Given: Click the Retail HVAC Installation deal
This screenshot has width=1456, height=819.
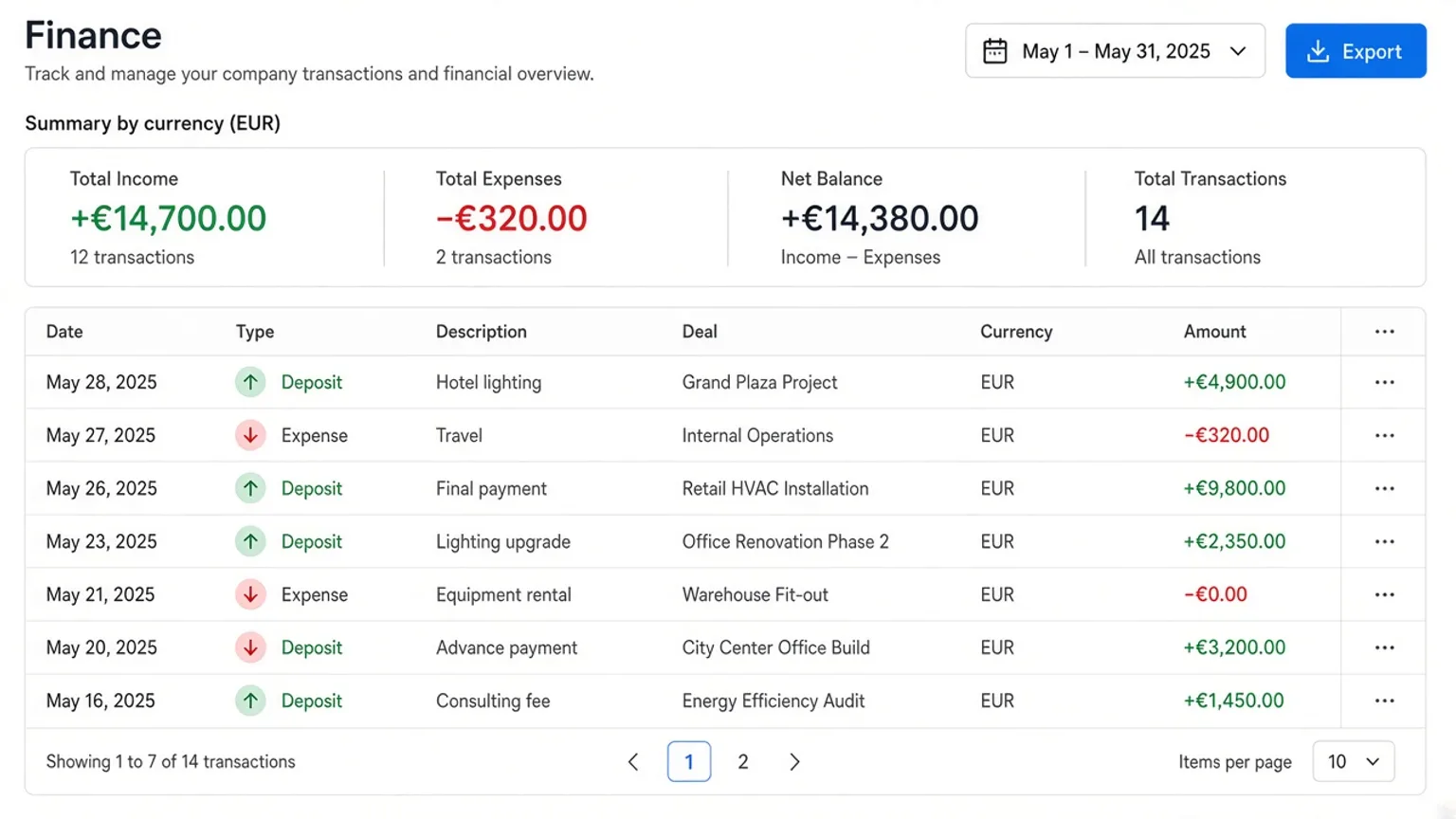Looking at the screenshot, I should tap(775, 488).
